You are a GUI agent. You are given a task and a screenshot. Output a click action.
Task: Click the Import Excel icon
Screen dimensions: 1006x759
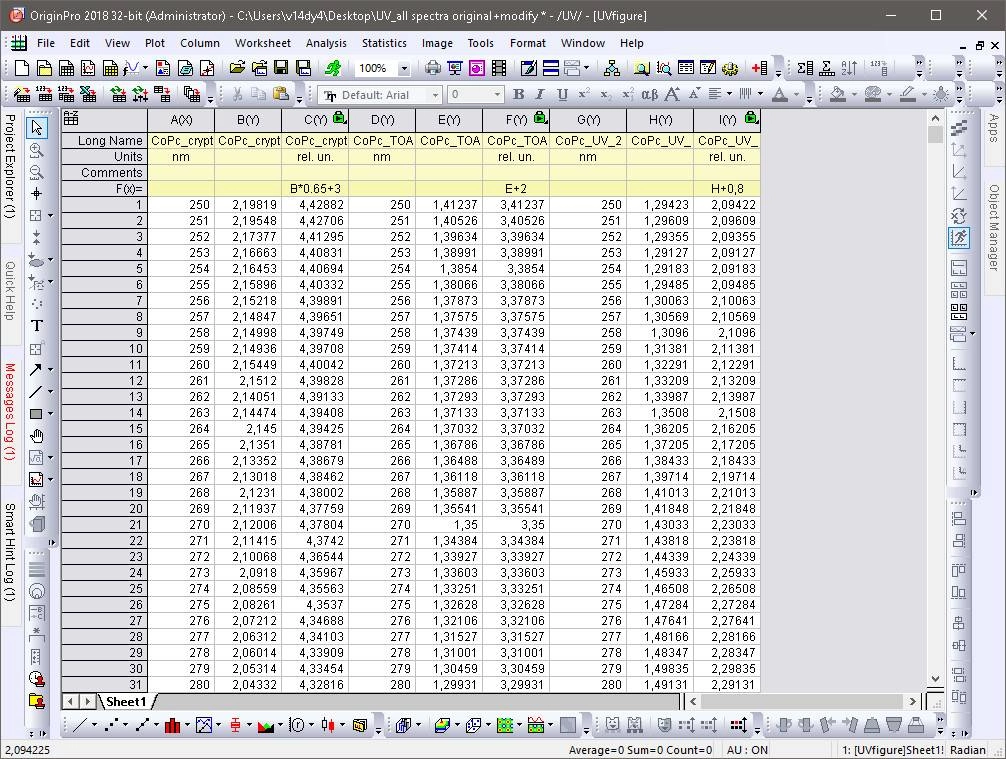click(88, 95)
